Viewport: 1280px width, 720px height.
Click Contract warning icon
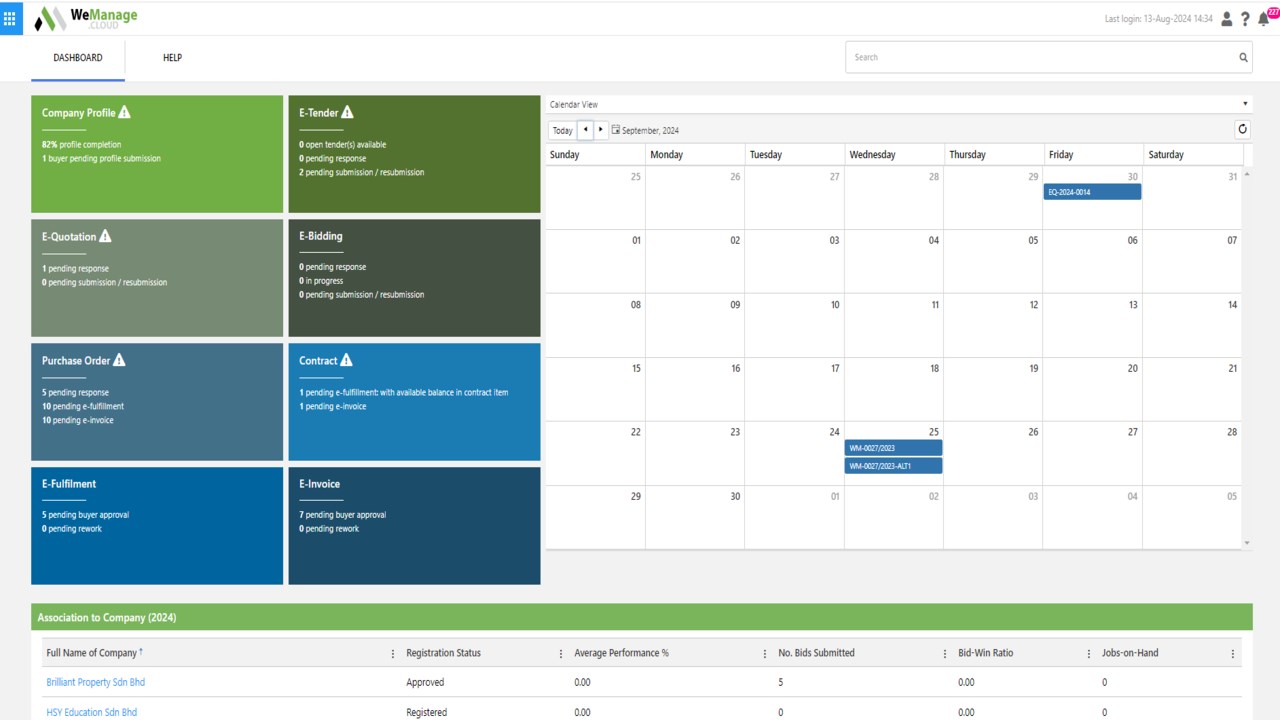pyautogui.click(x=346, y=360)
